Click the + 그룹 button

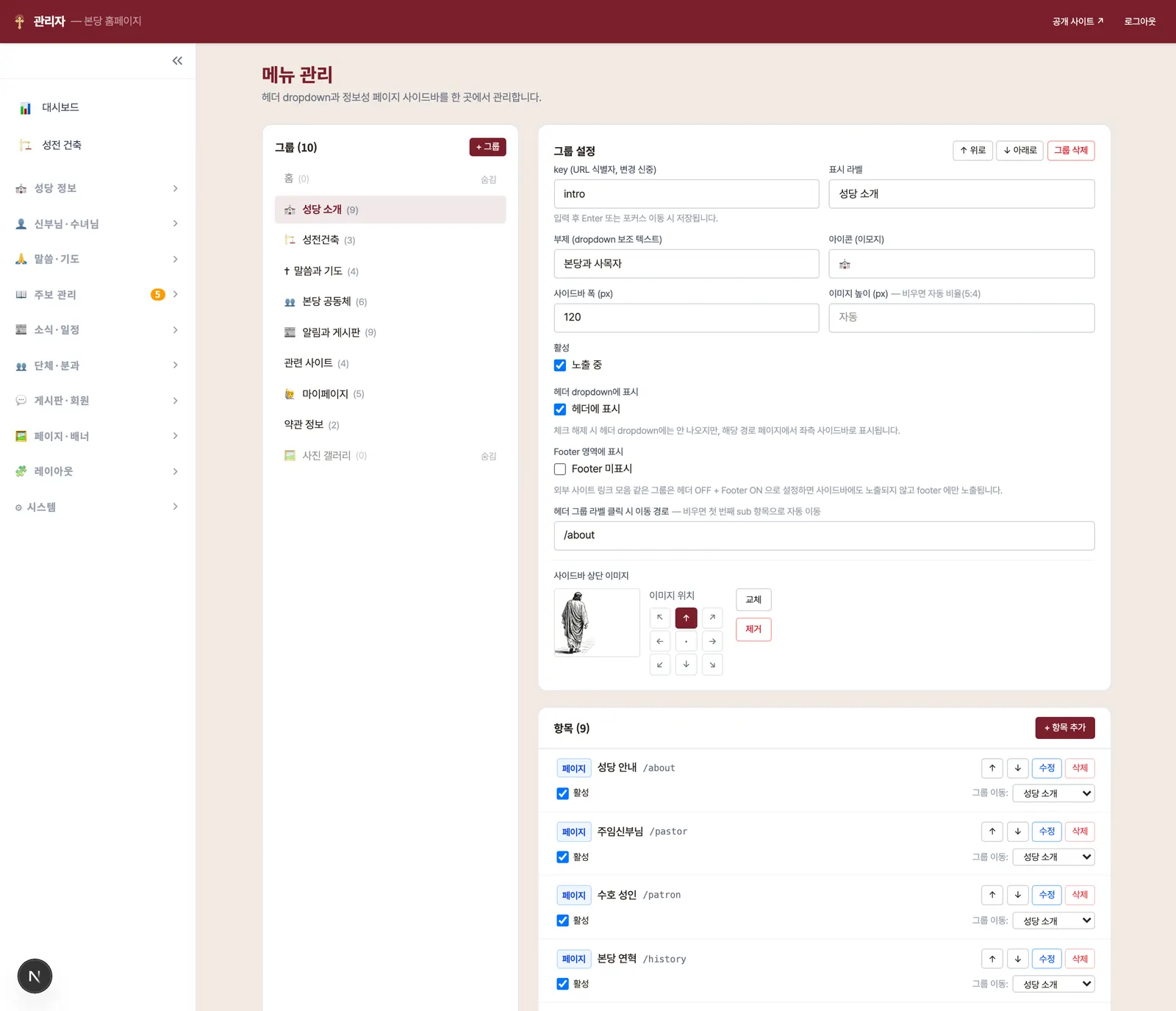(488, 147)
